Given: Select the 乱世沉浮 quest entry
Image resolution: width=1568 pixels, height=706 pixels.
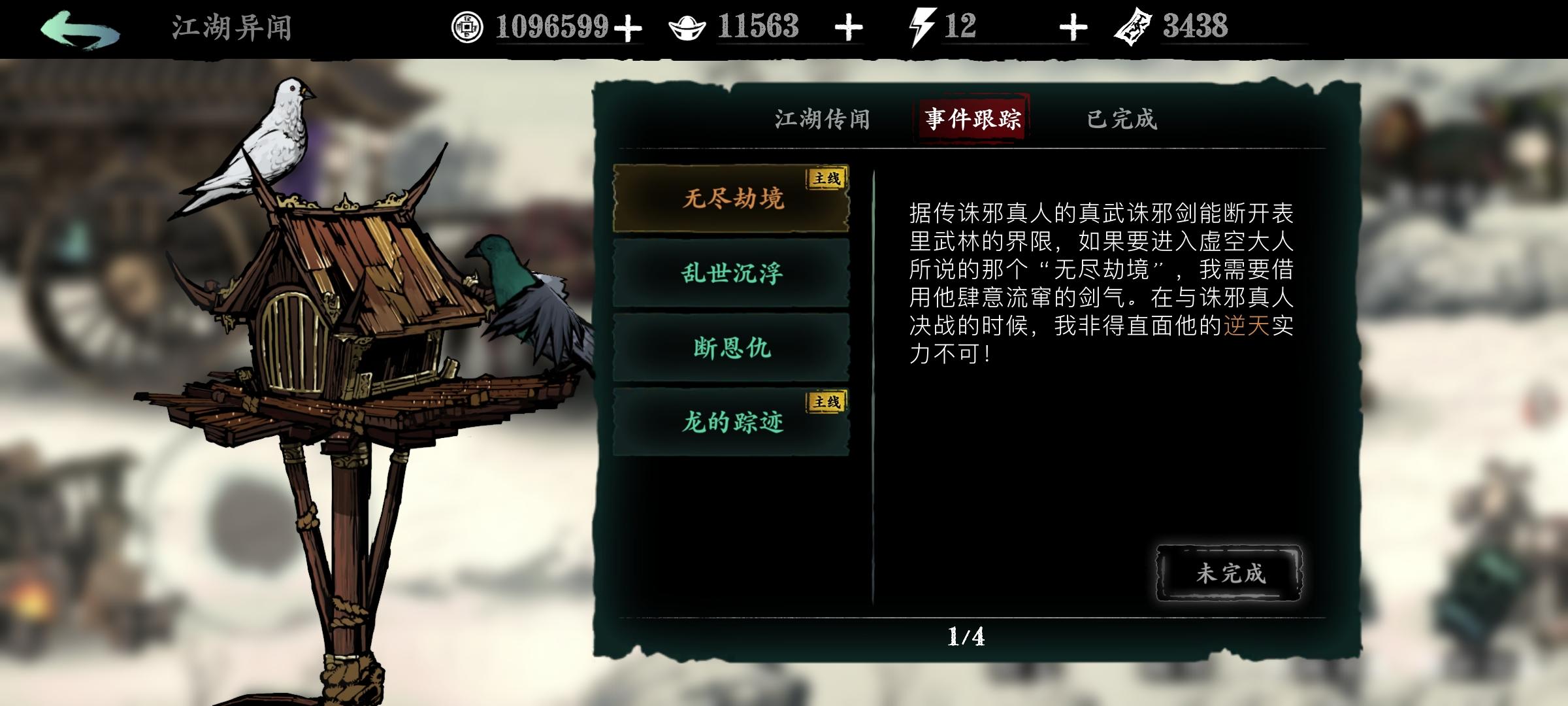Looking at the screenshot, I should point(731,273).
